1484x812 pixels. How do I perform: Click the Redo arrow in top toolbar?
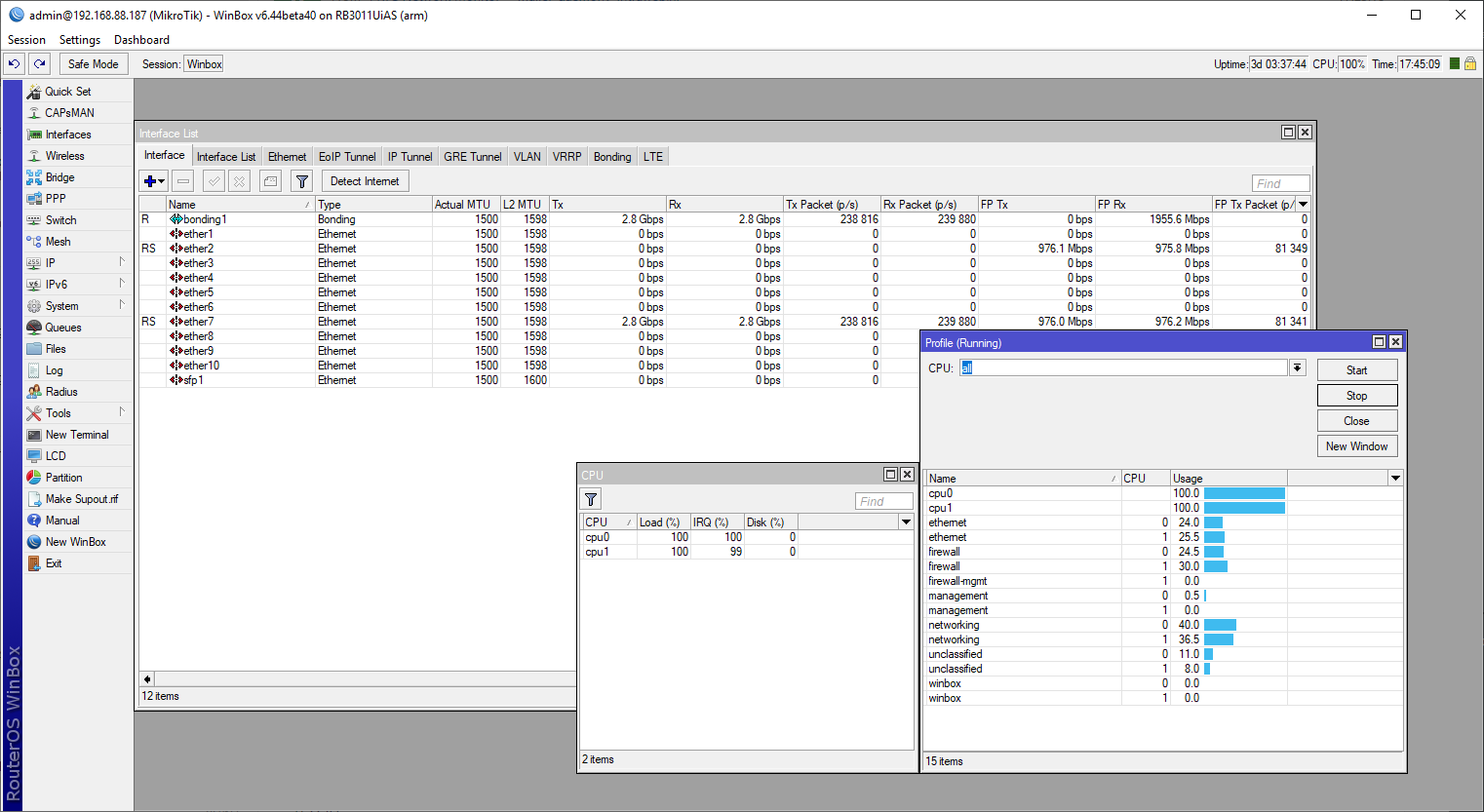pos(39,64)
